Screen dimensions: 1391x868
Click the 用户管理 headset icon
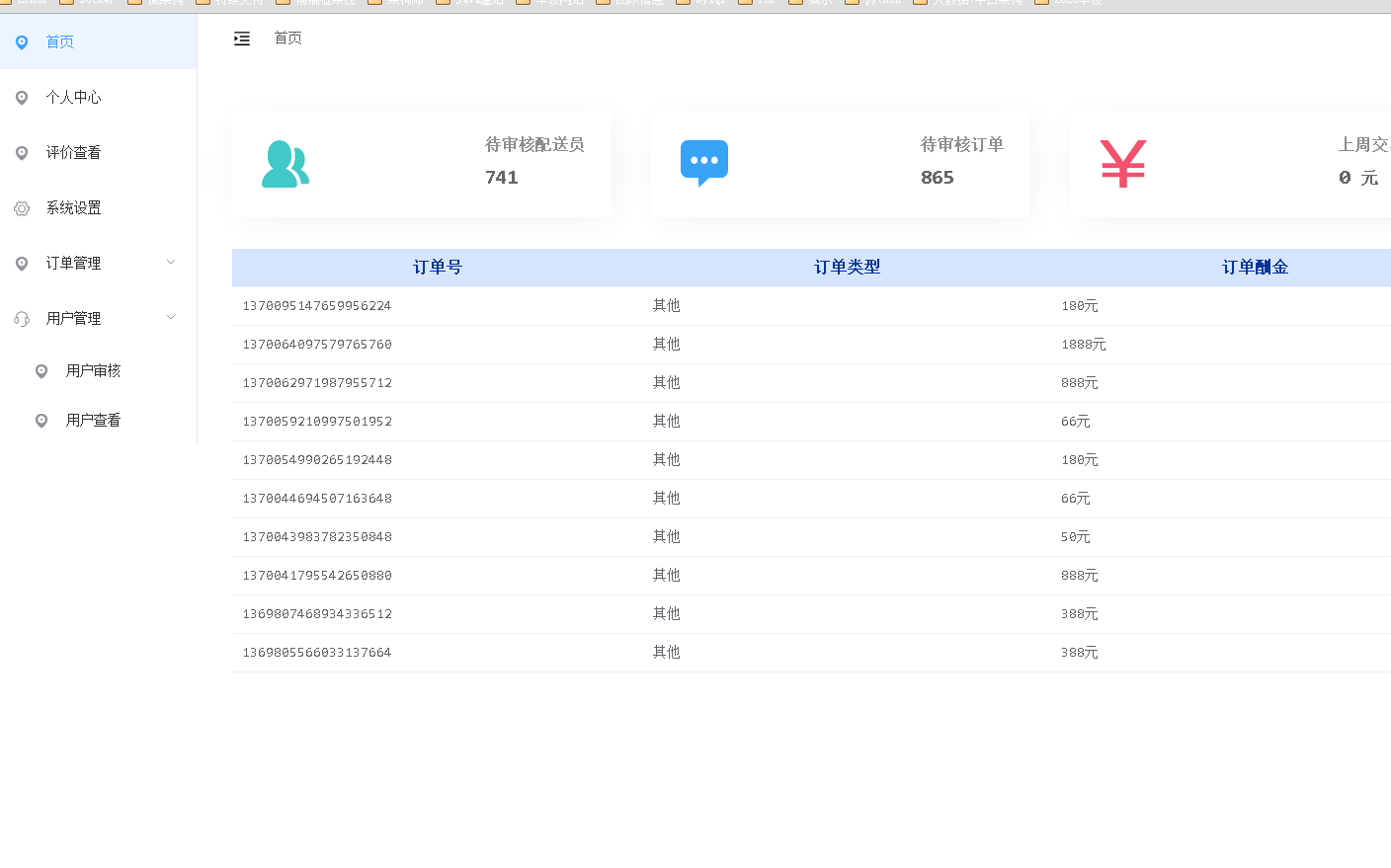[x=22, y=319]
